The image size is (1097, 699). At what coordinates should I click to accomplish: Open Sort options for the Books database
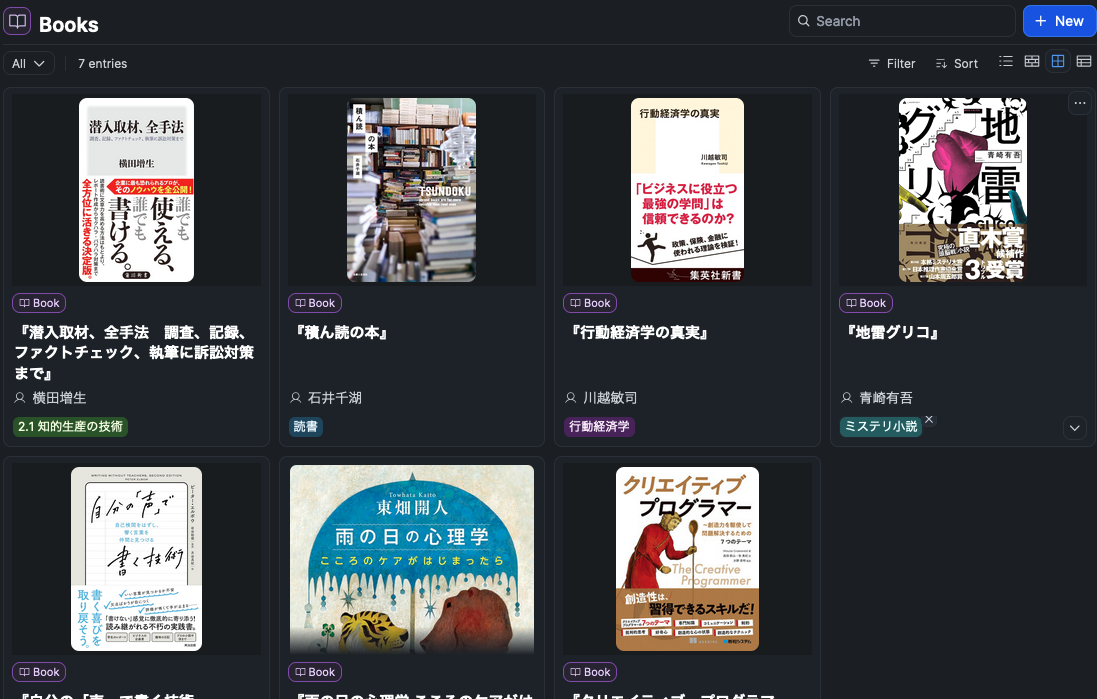click(x=956, y=63)
